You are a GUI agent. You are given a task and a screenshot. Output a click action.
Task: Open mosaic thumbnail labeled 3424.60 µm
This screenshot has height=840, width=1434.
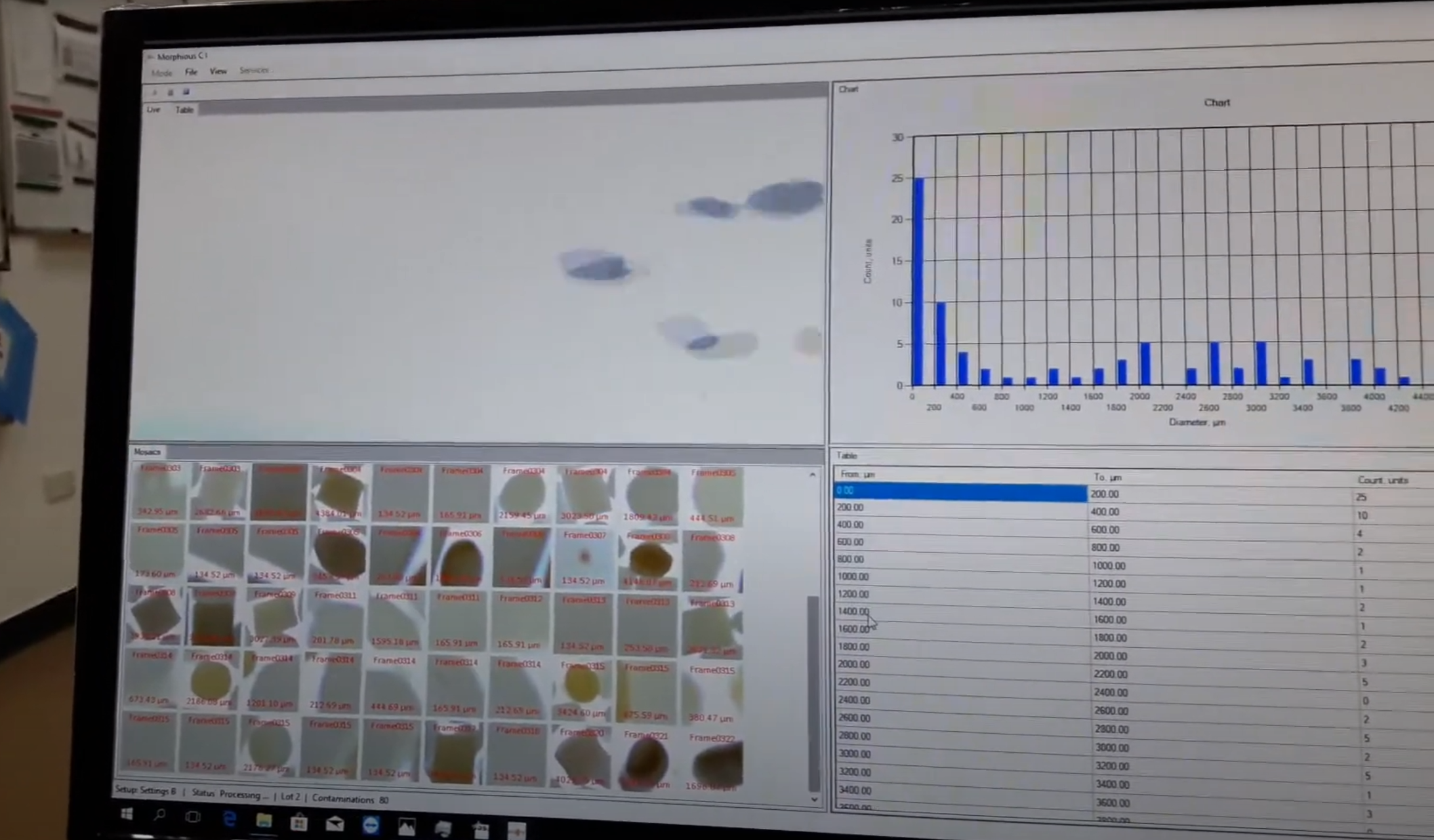pos(582,689)
